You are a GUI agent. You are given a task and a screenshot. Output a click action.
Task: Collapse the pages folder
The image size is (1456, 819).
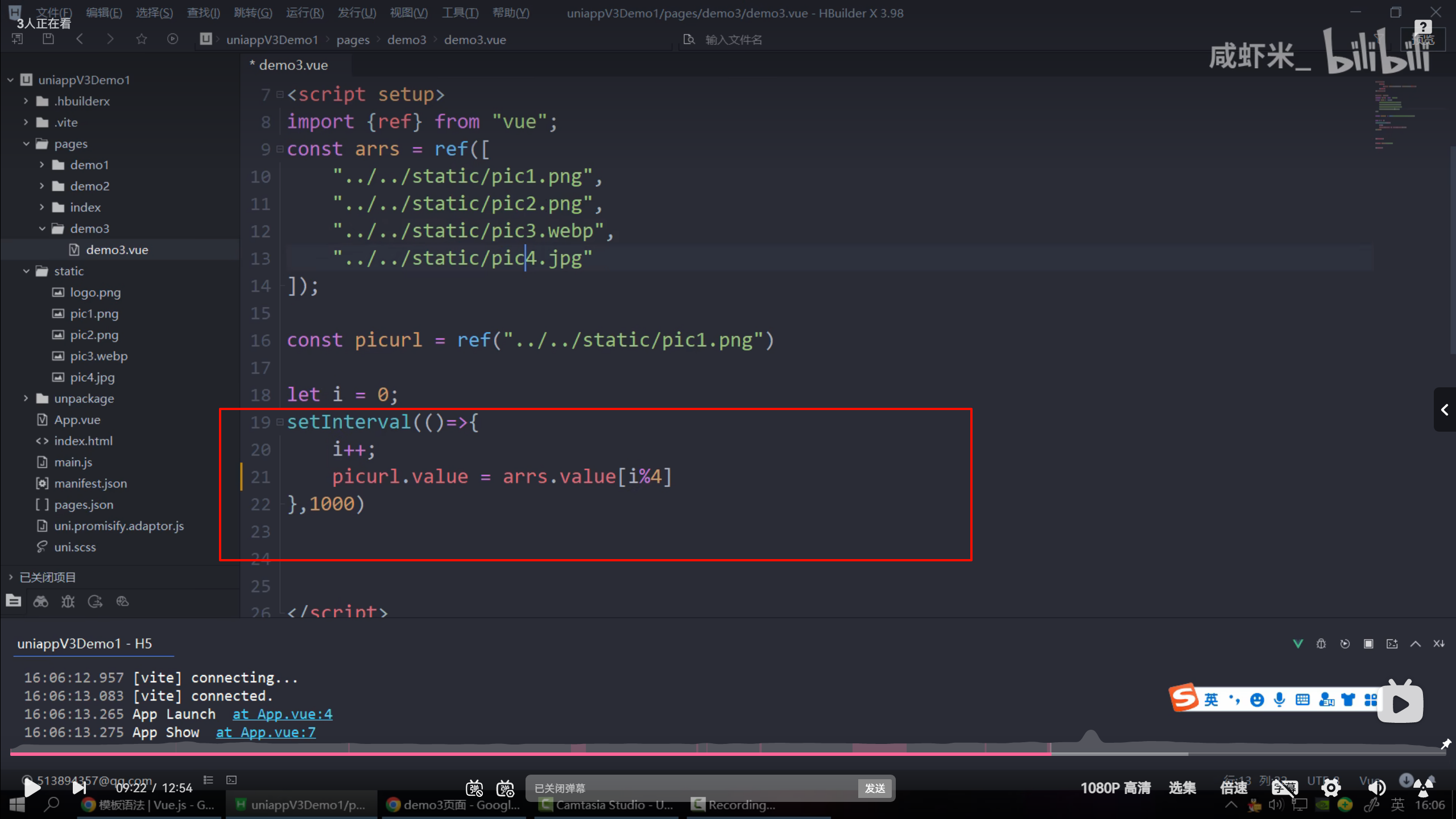click(x=26, y=143)
